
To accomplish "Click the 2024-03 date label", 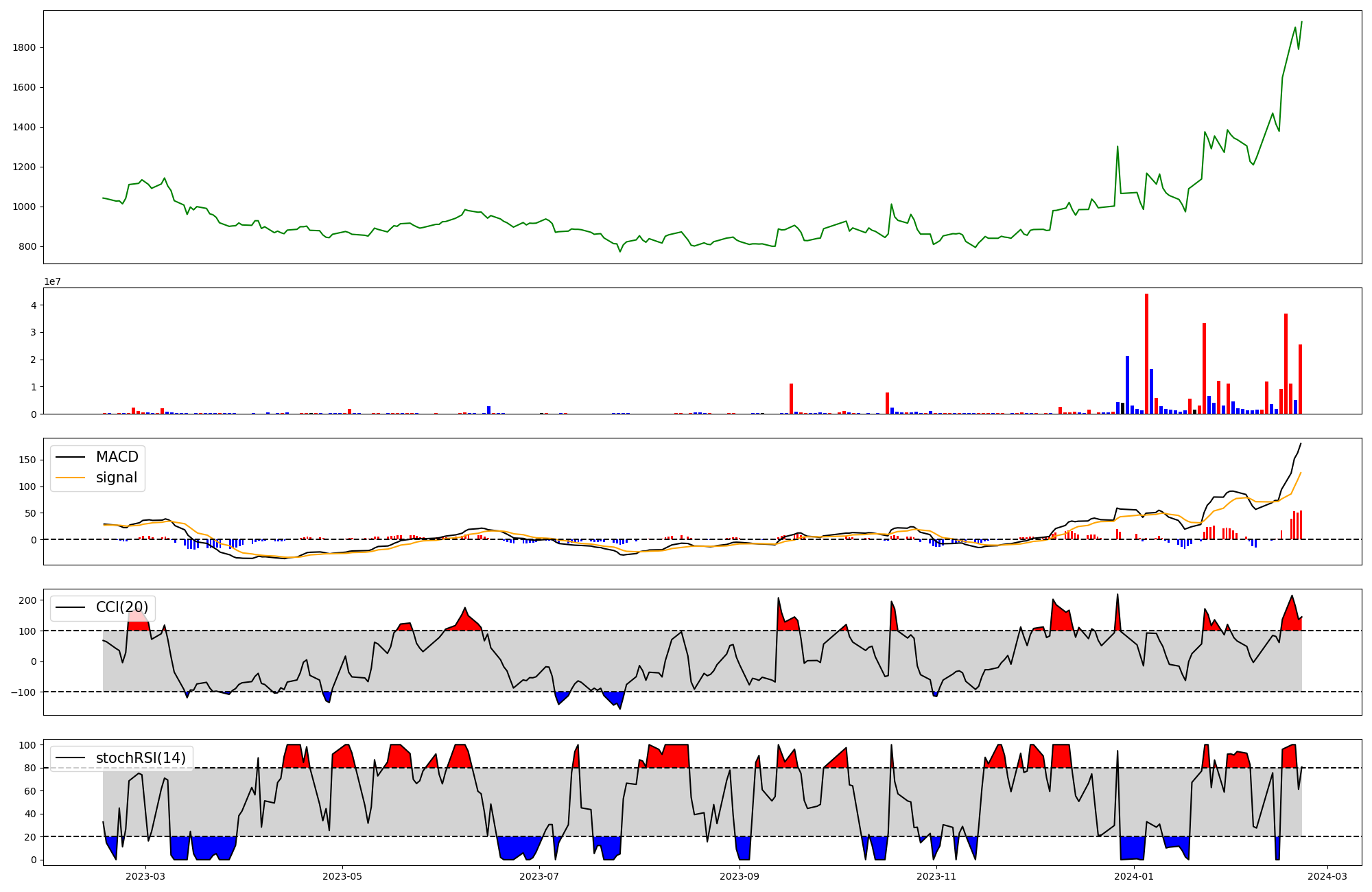I will [1327, 876].
